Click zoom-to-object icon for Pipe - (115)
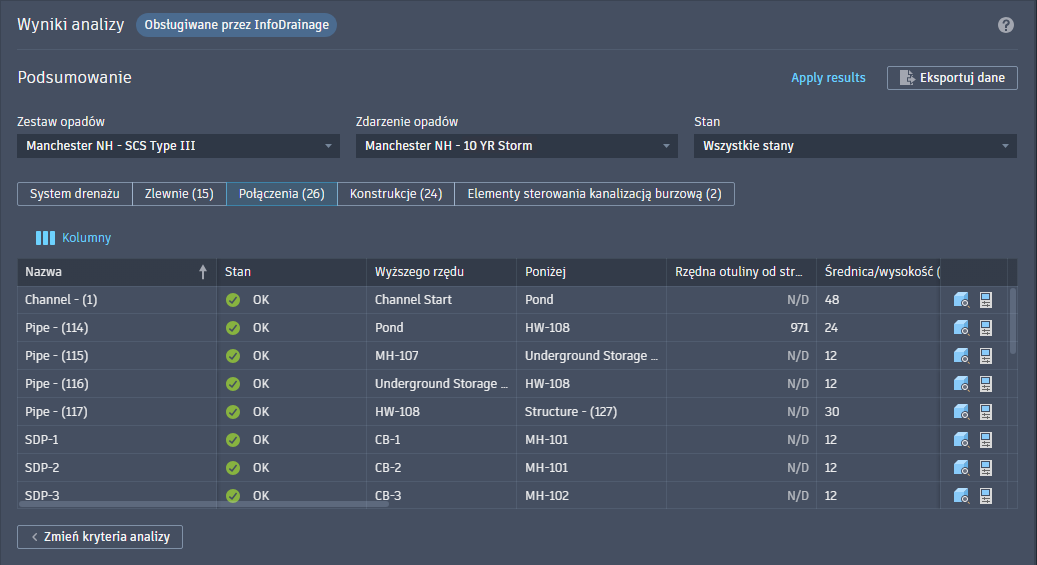Viewport: 1037px width, 565px height. (962, 355)
